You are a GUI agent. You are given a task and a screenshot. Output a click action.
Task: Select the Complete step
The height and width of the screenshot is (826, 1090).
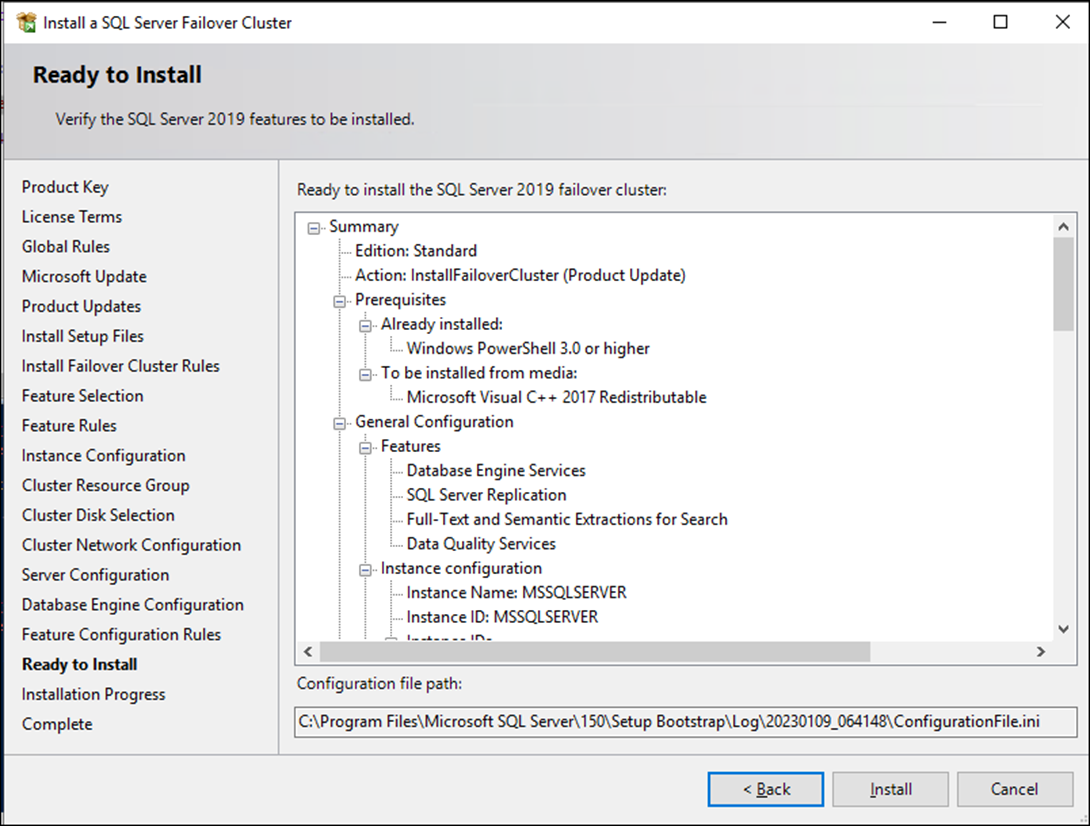(x=57, y=725)
